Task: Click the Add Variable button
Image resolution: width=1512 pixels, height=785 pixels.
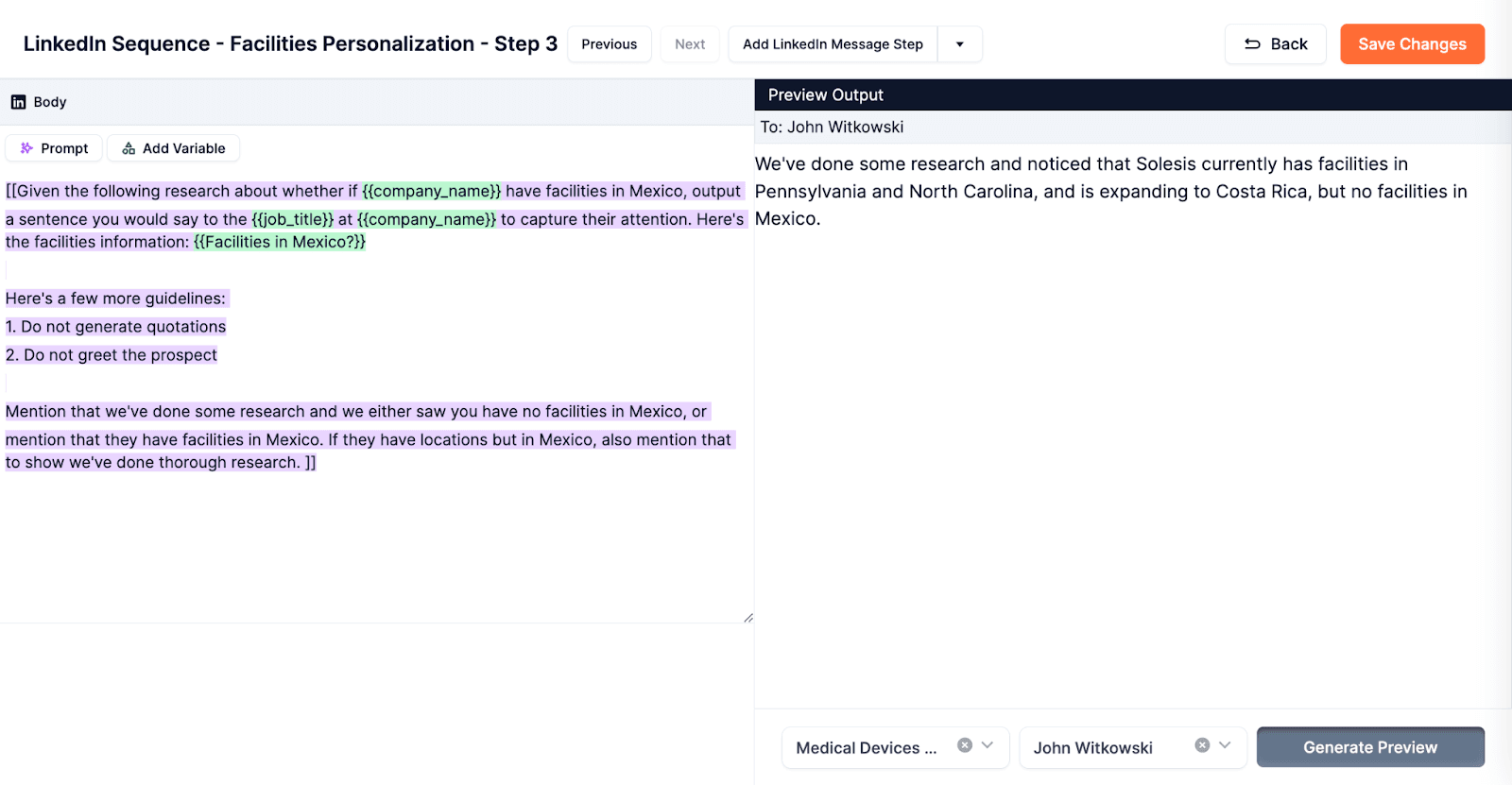Action: click(173, 148)
